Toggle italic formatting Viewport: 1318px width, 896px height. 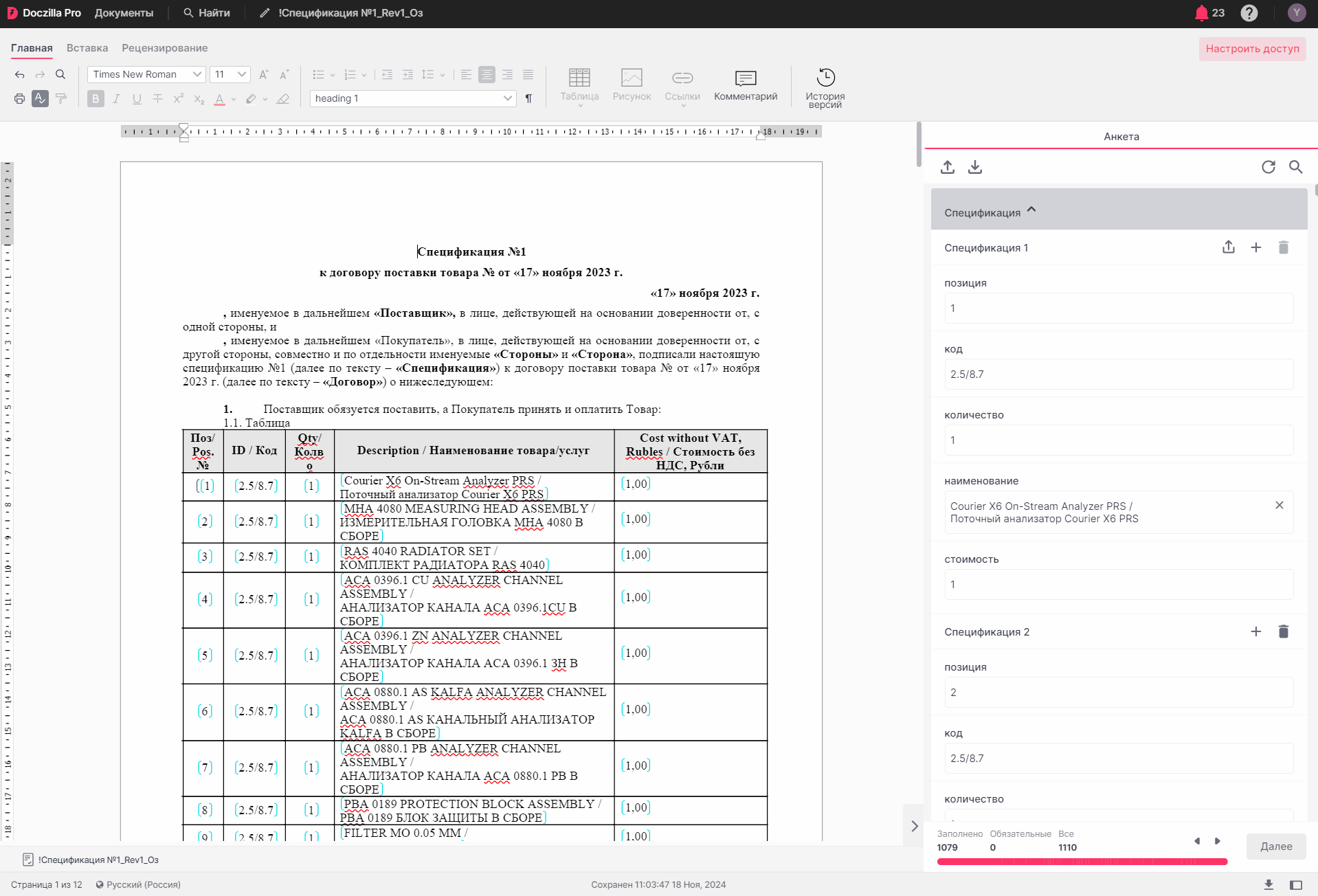tap(116, 99)
